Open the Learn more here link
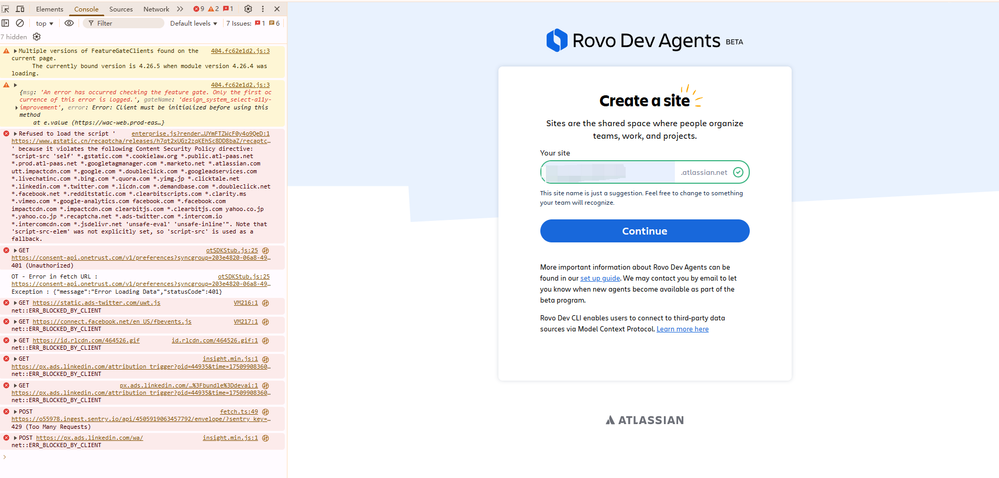This screenshot has width=999, height=478. [682, 329]
